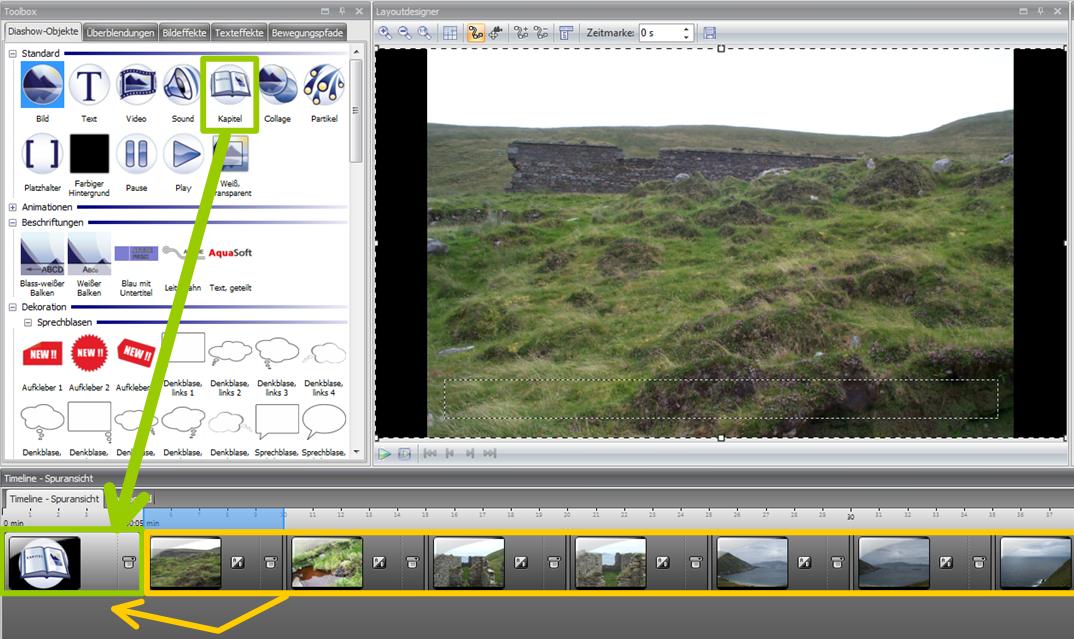Select the Platzhalter bracket icon
1074x639 pixels.
point(42,155)
